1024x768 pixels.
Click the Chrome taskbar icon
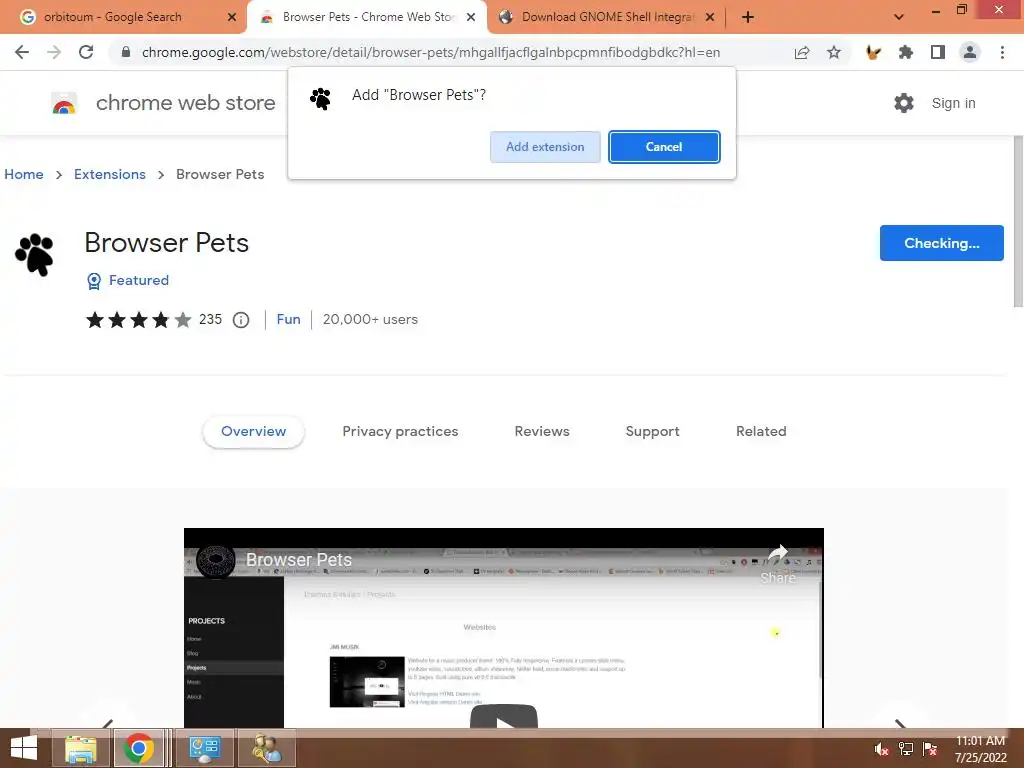coord(138,748)
